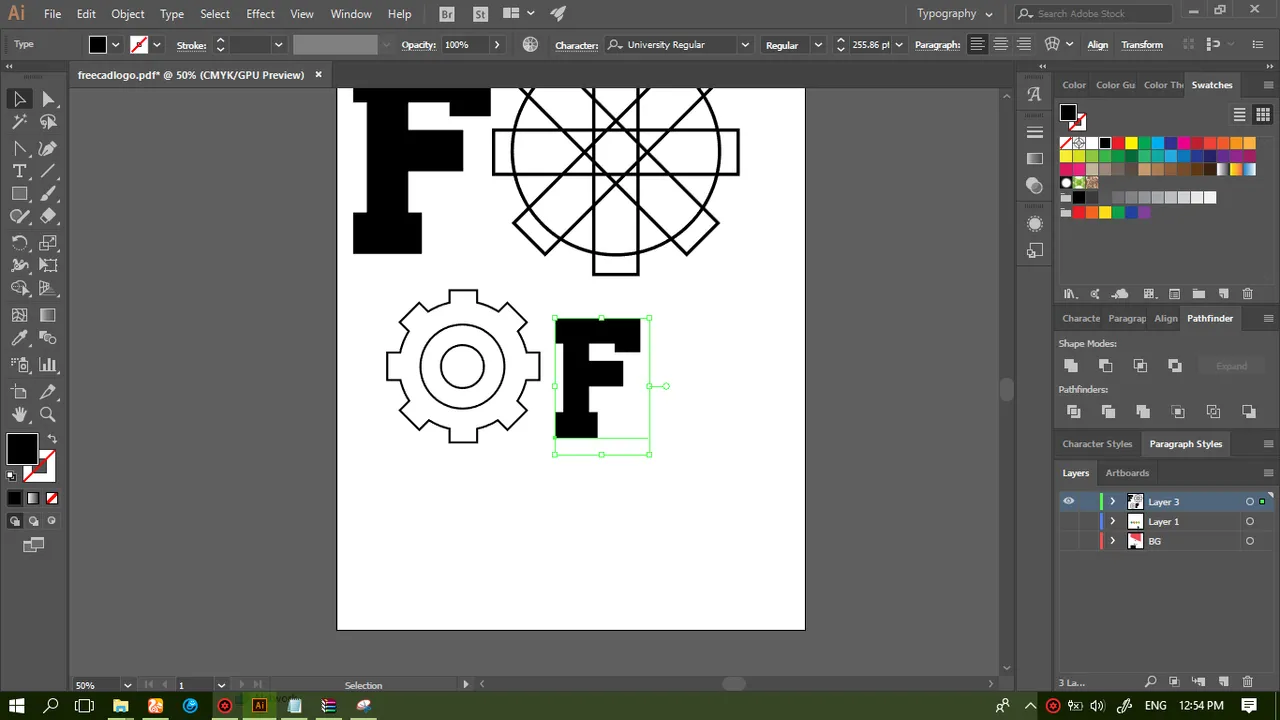
Task: Switch to the Artboards tab
Action: (x=1127, y=473)
